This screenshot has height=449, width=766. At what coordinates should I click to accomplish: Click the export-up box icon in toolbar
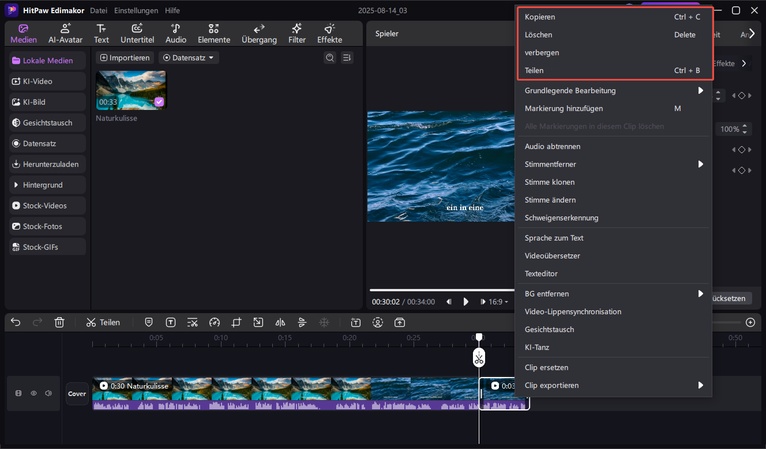coord(400,322)
